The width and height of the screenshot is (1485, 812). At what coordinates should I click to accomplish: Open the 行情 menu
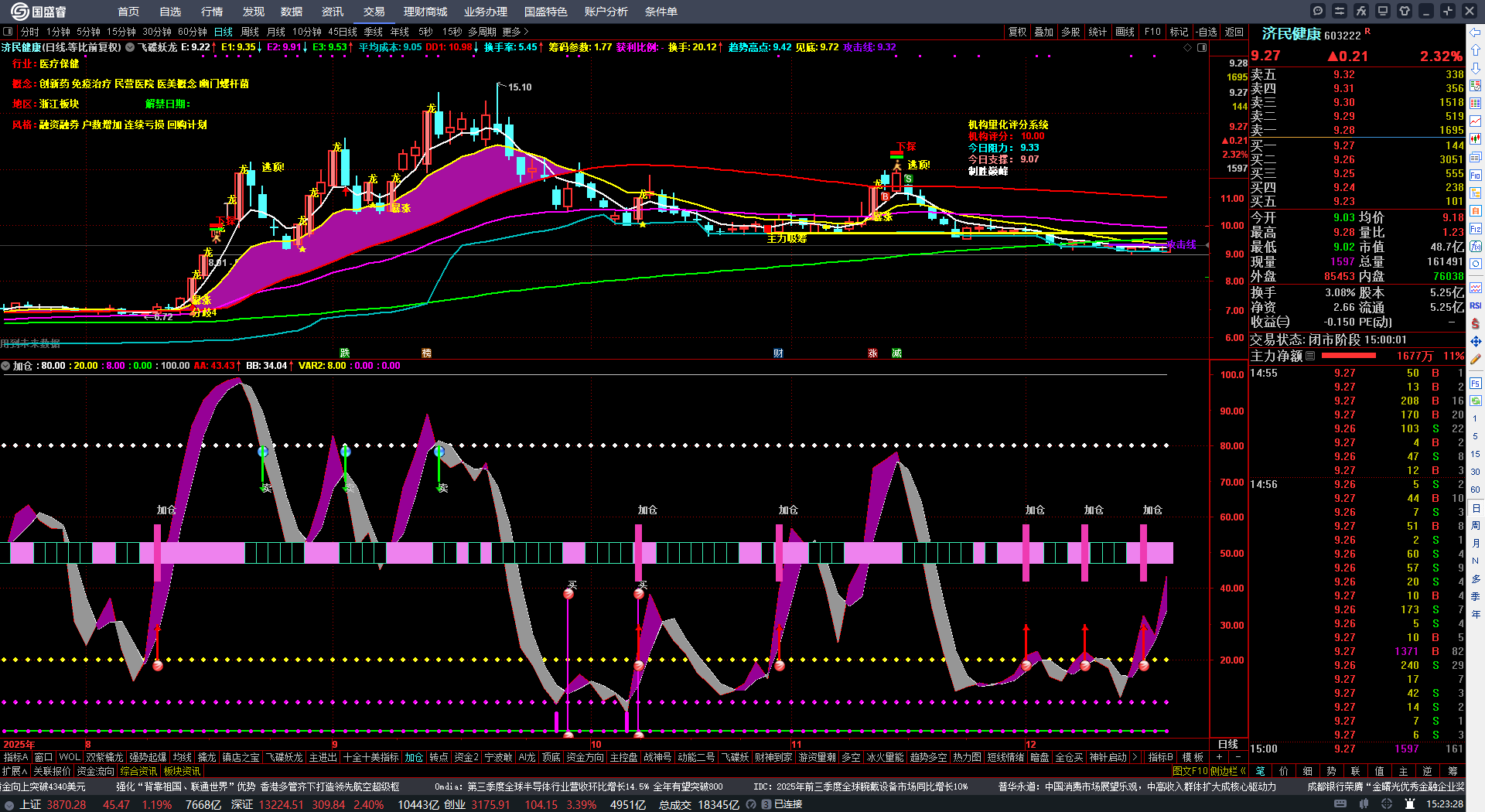pos(212,12)
